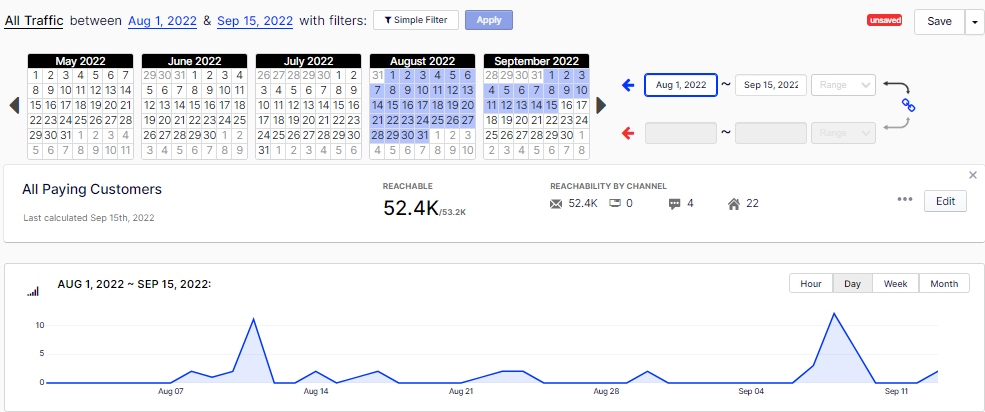
Task: Click the web push channel icon
Action: tap(615, 203)
